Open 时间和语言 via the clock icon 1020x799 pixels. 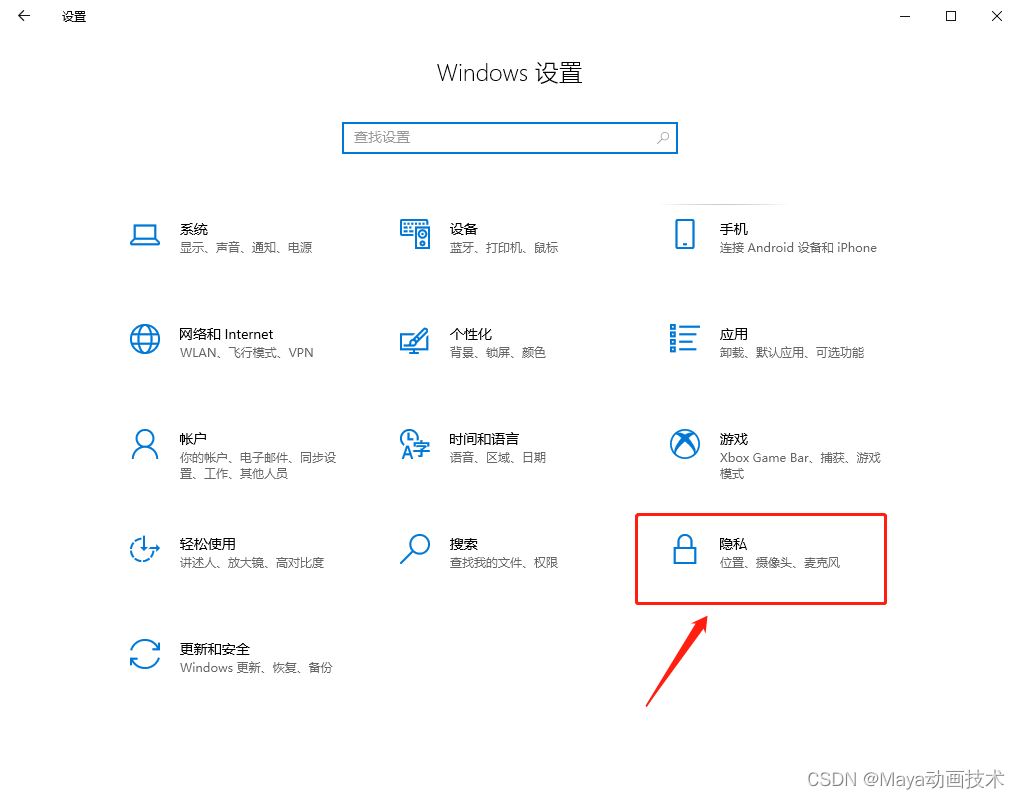(415, 446)
